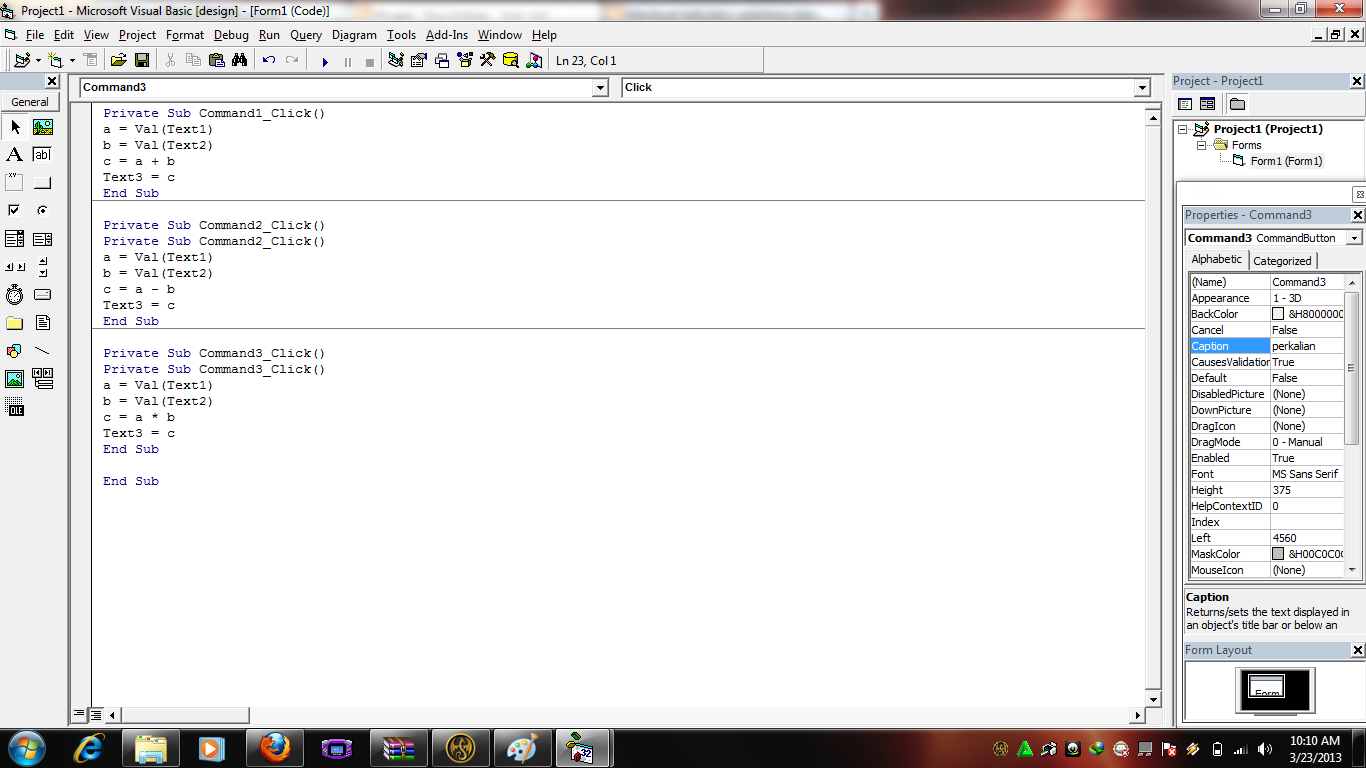Click View Code in the Project Explorer panel
Viewport: 1366px width, 768px height.
coord(1185,103)
